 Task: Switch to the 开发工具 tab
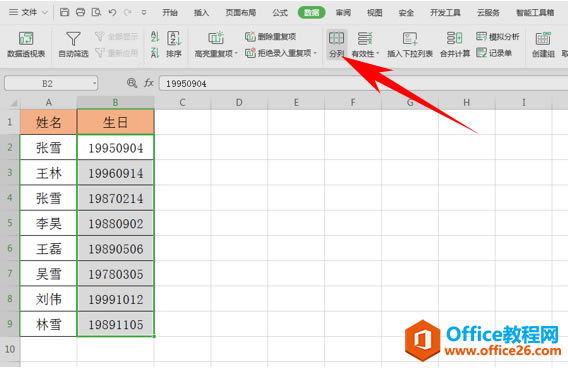[445, 13]
